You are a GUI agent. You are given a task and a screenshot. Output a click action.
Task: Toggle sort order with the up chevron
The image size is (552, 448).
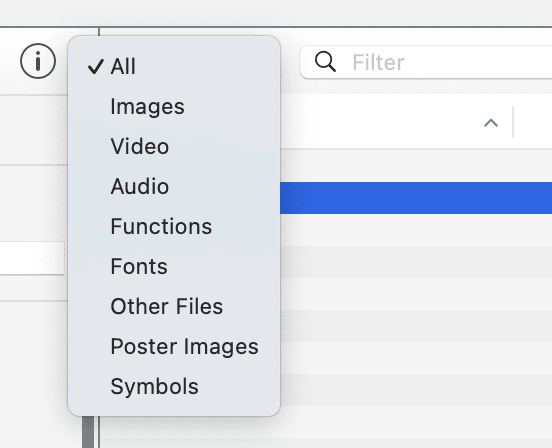[x=491, y=123]
